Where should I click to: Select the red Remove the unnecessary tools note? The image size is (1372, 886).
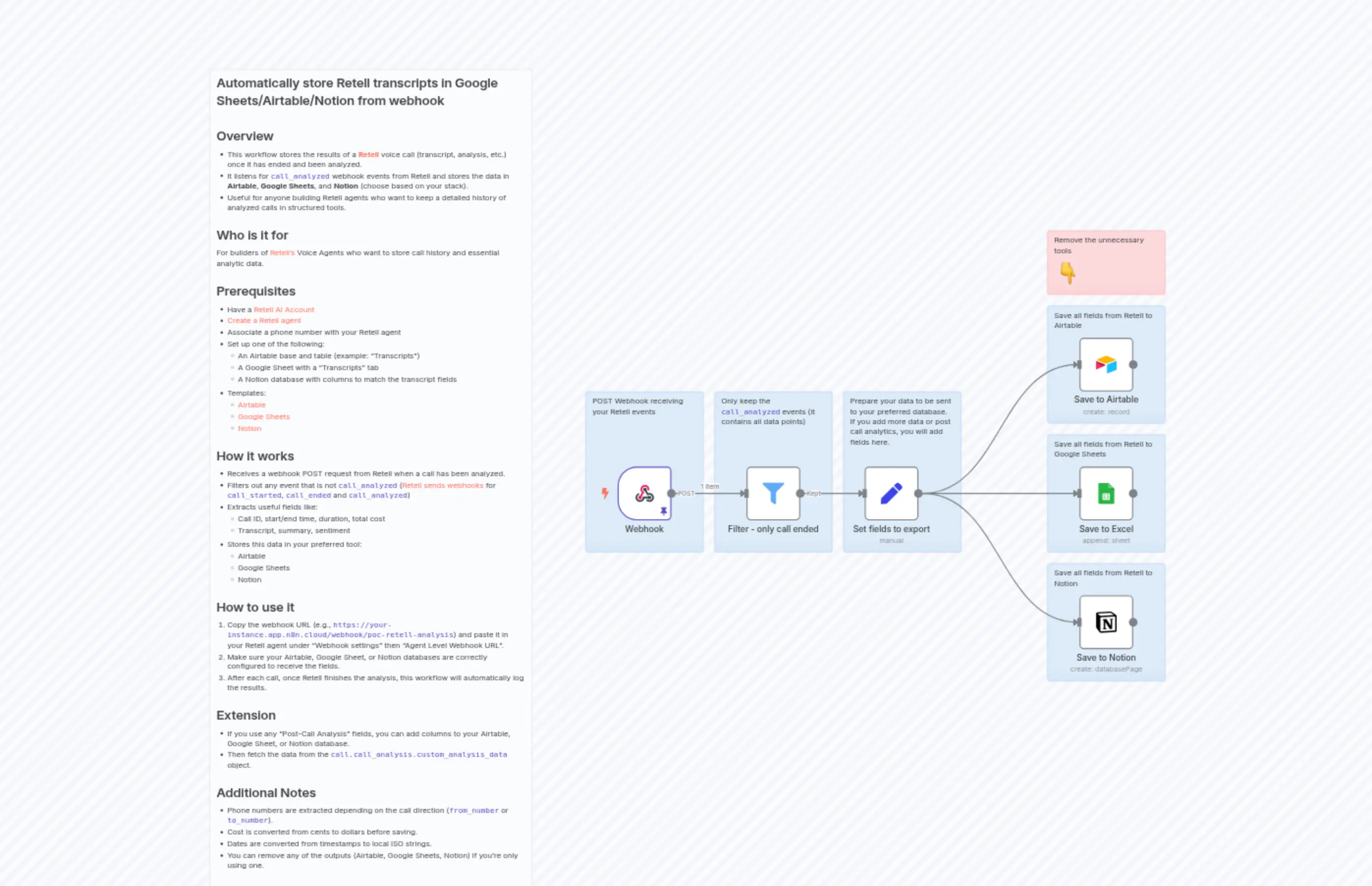click(1105, 262)
